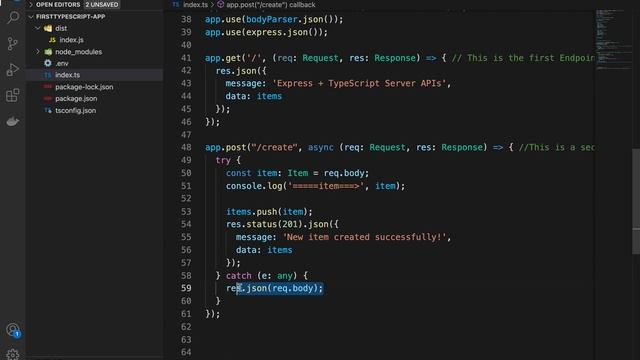Click the node_modules folder icon
This screenshot has width=640, height=360.
(48, 52)
